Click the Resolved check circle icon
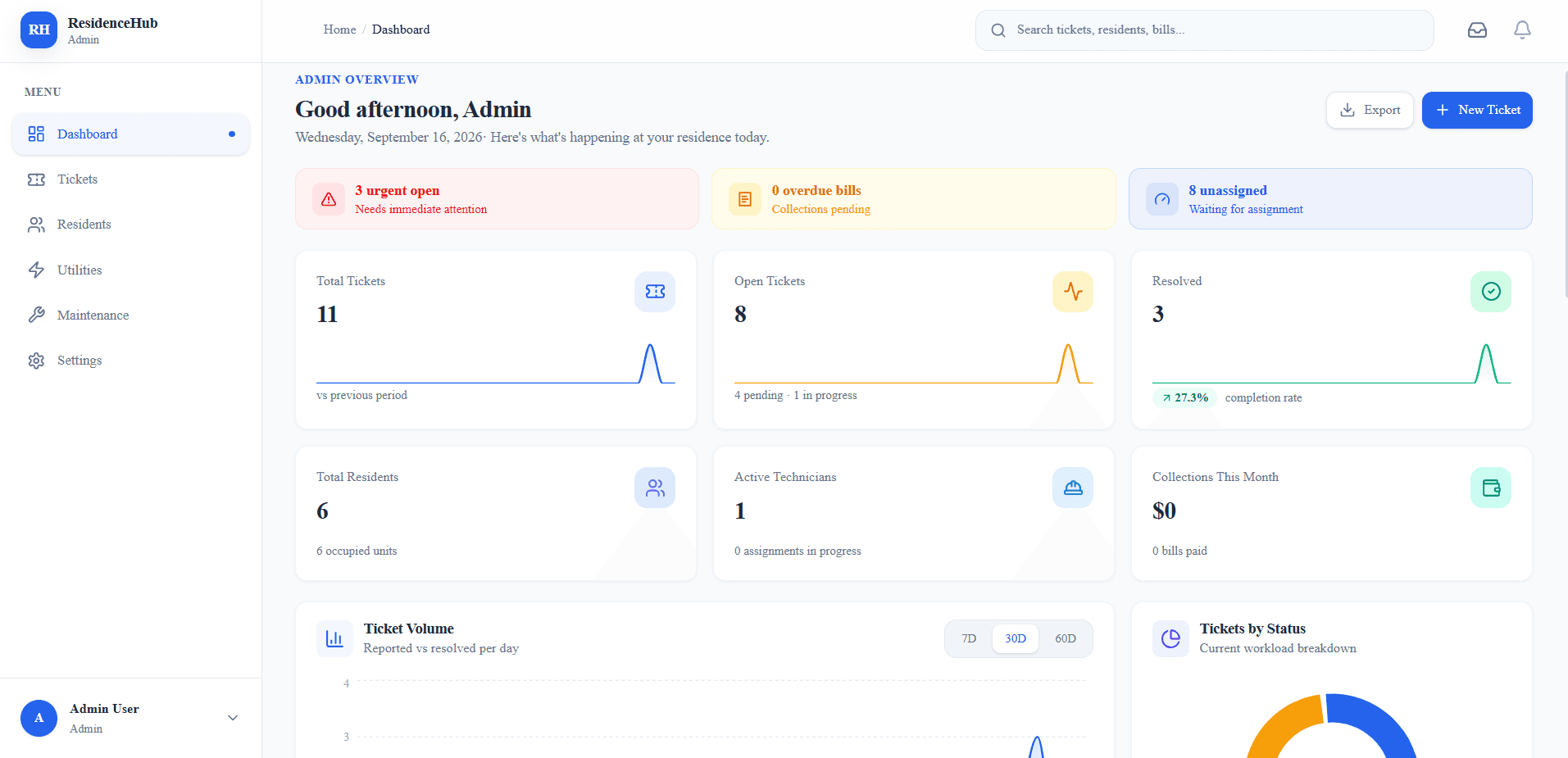This screenshot has height=758, width=1568. pos(1491,292)
